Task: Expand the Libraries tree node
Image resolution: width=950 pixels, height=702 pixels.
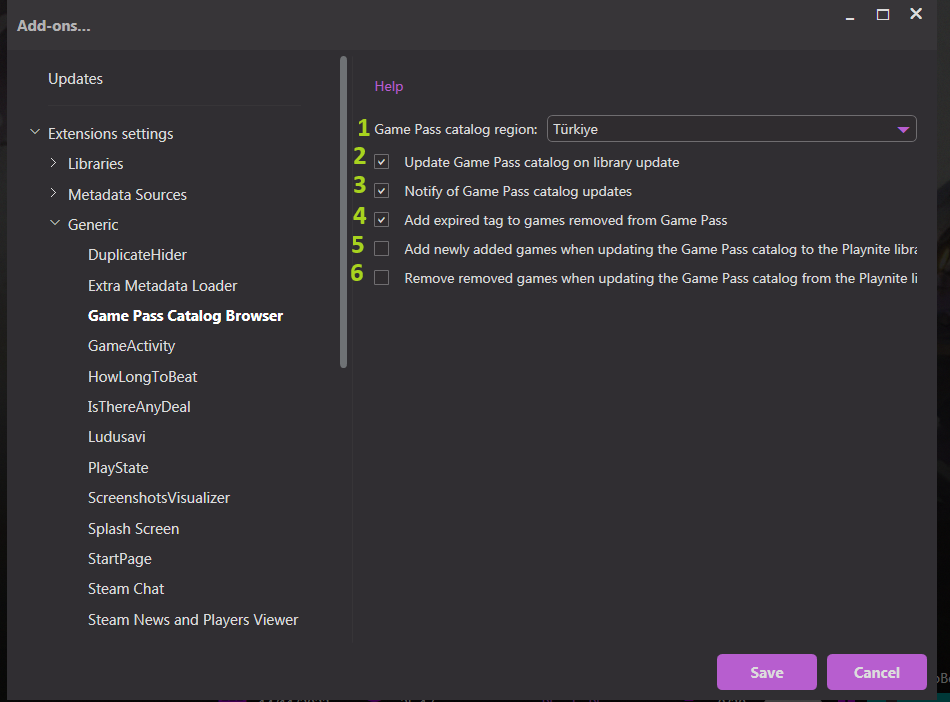Action: click(54, 163)
